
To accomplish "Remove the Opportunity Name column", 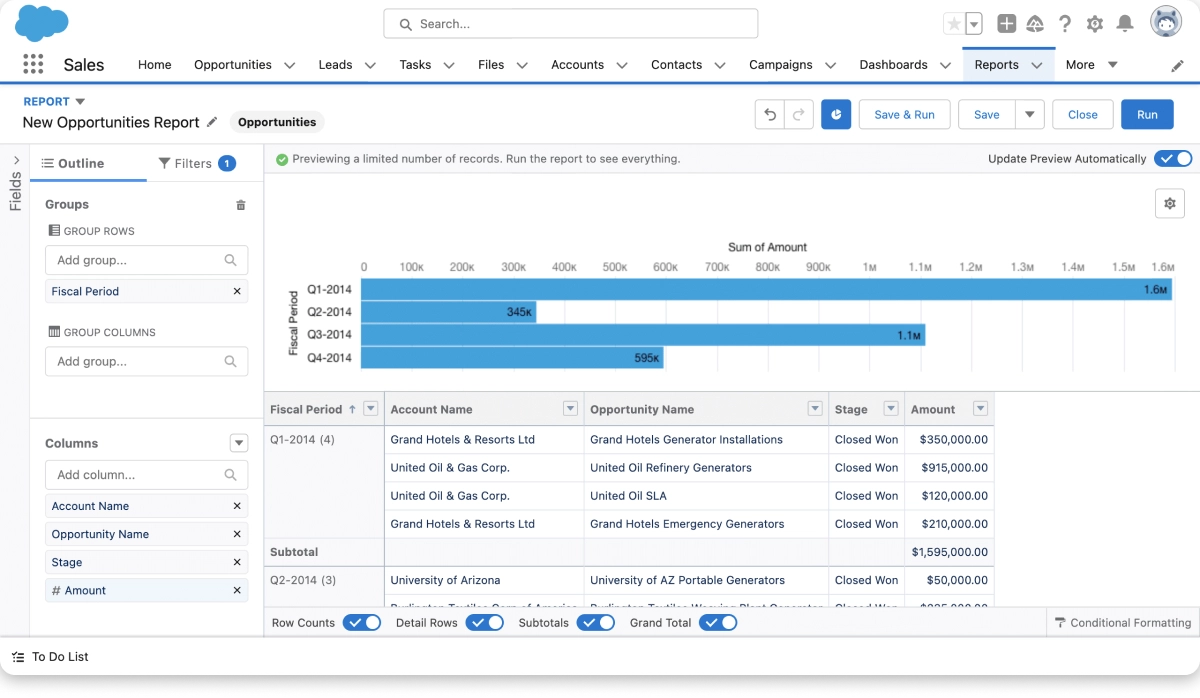I will [x=237, y=534].
